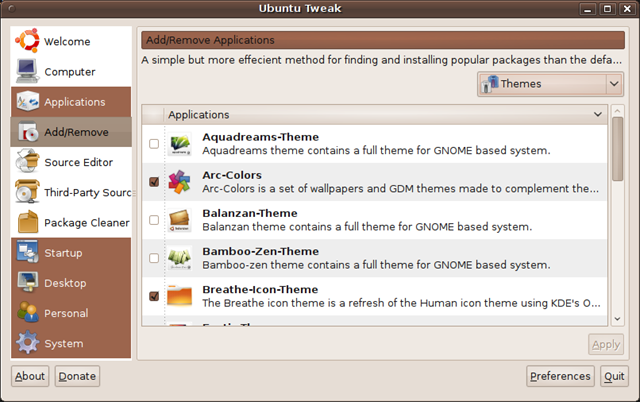Click the scrollbar up arrow
Image resolution: width=640 pixels, height=402 pixels.
tap(618, 111)
